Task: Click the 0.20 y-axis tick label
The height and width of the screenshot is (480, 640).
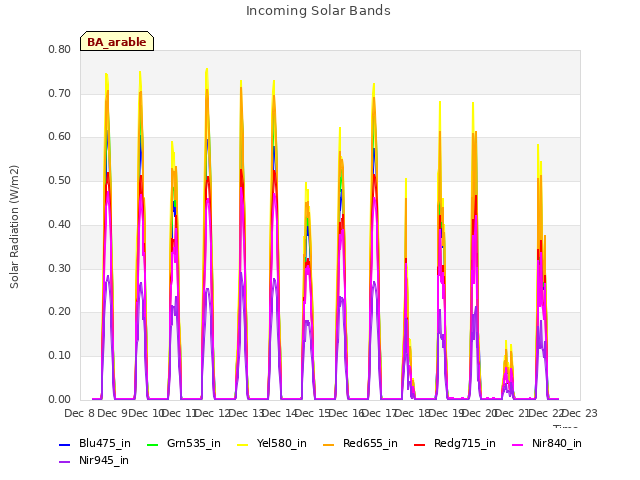Action: coord(60,312)
